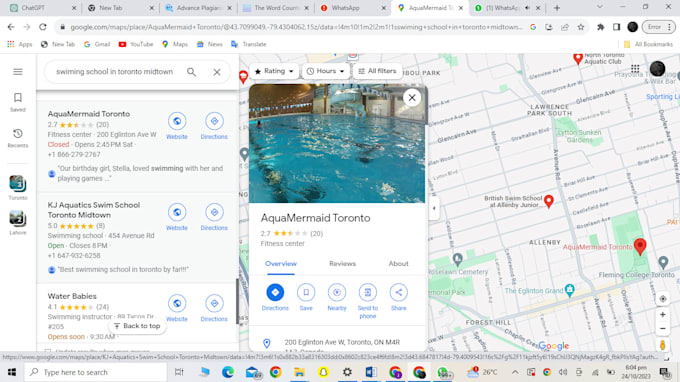This screenshot has height=382, width=680.
Task: Get directions to KJ Aquatics Swim School
Action: (x=214, y=212)
